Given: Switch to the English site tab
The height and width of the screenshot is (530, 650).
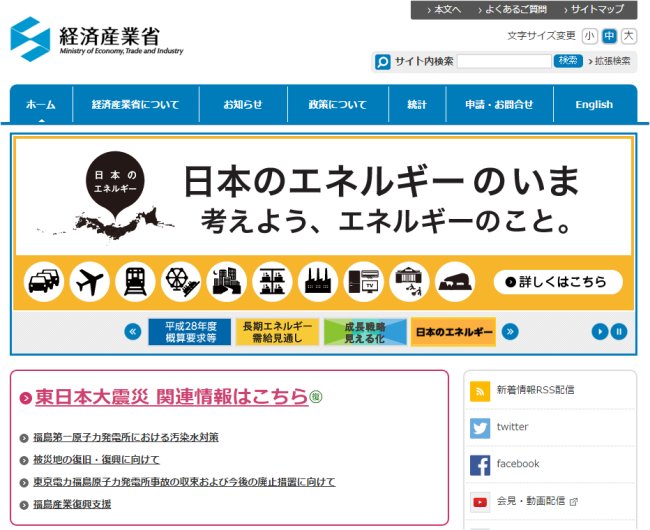Looking at the screenshot, I should (x=594, y=105).
